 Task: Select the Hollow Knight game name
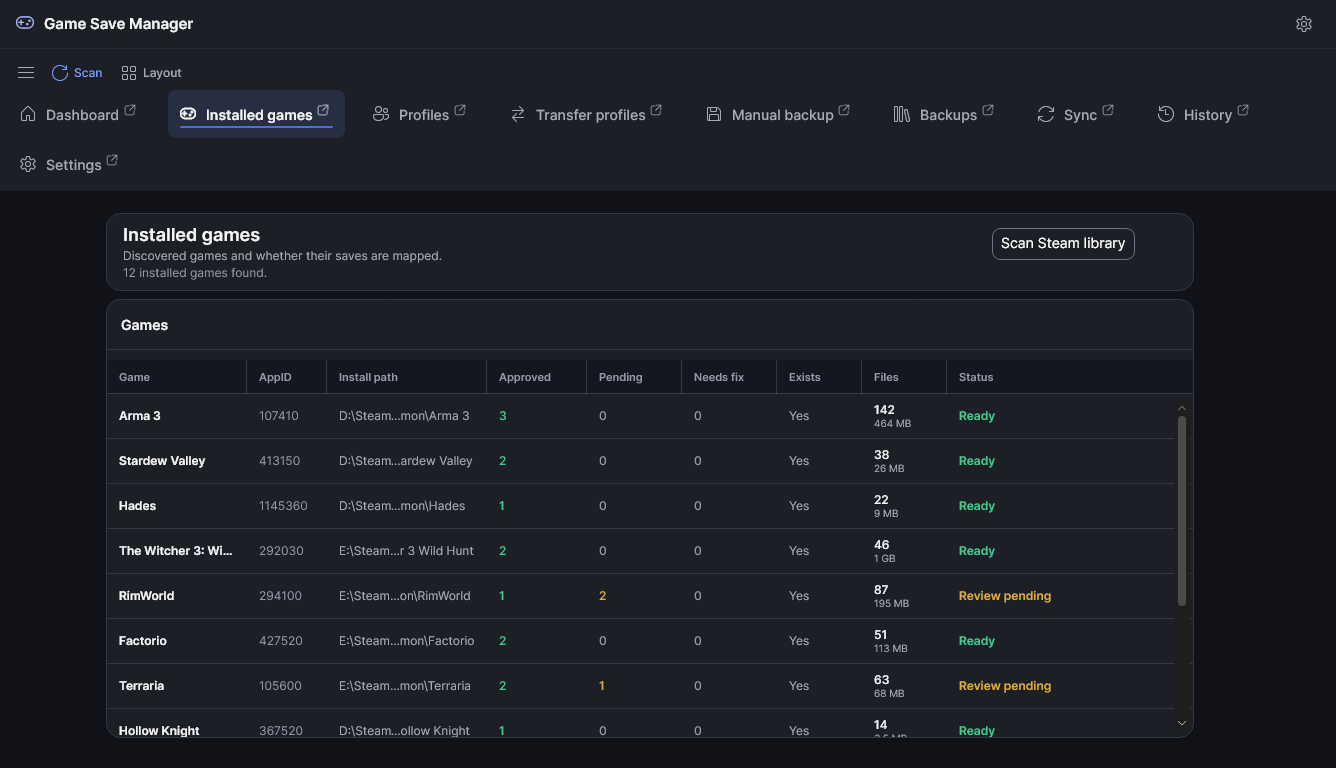pyautogui.click(x=159, y=731)
